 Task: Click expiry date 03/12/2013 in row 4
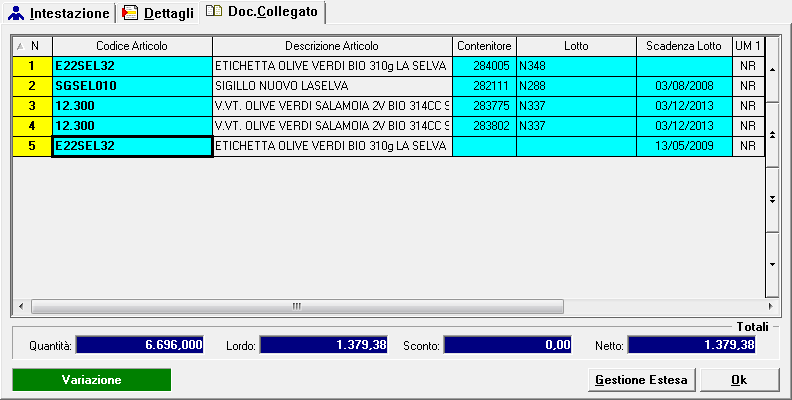[x=684, y=126]
